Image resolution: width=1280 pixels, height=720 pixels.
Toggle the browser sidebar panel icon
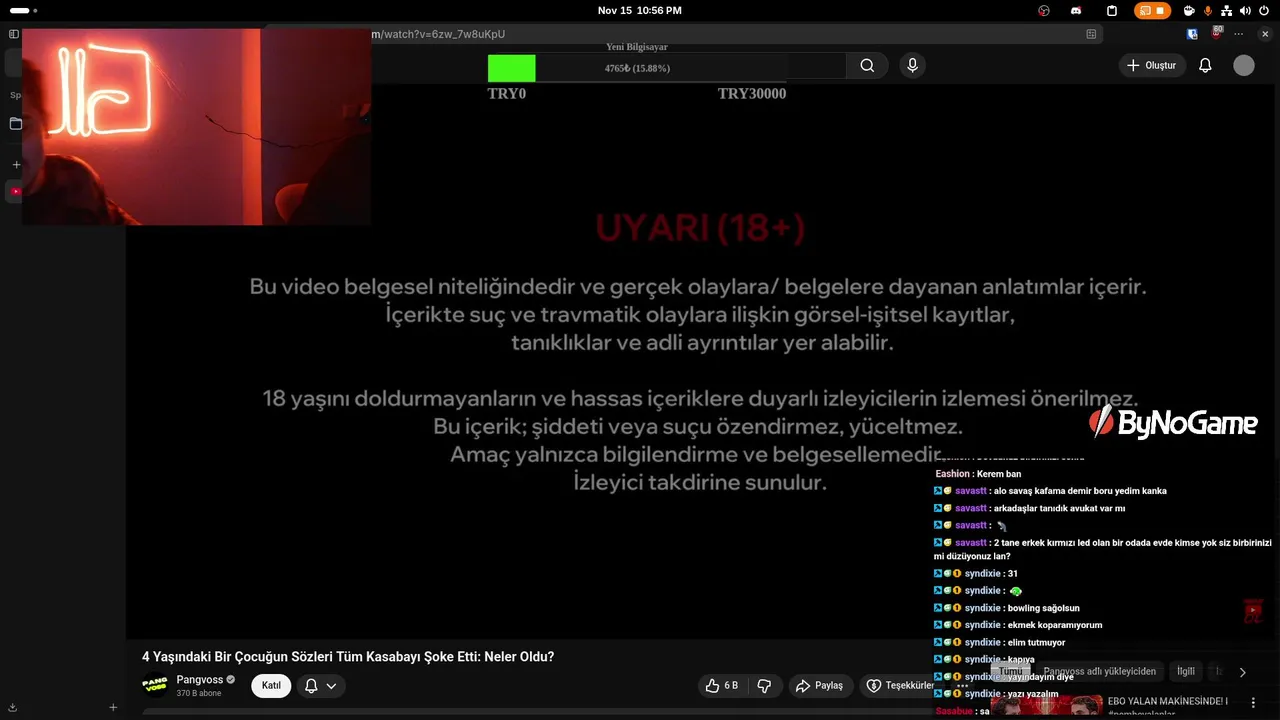[14, 34]
